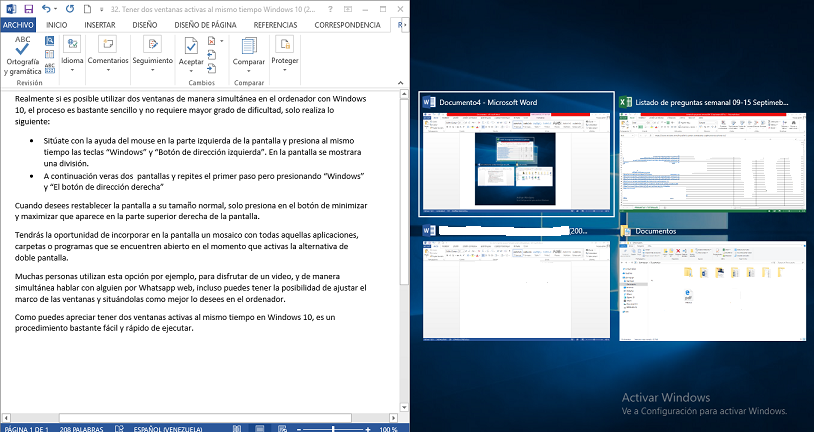
Task: Click paragraph starting 'Muchas personas utilizan'
Action: click(191, 288)
